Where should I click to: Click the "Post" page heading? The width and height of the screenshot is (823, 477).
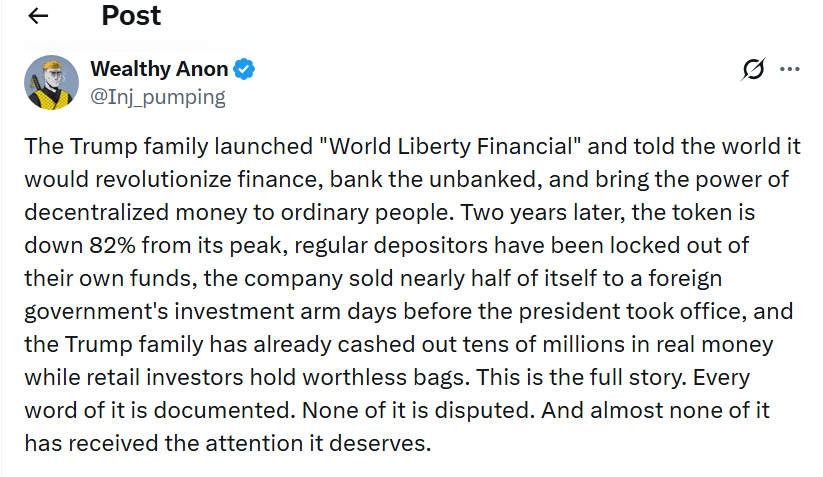pos(131,16)
